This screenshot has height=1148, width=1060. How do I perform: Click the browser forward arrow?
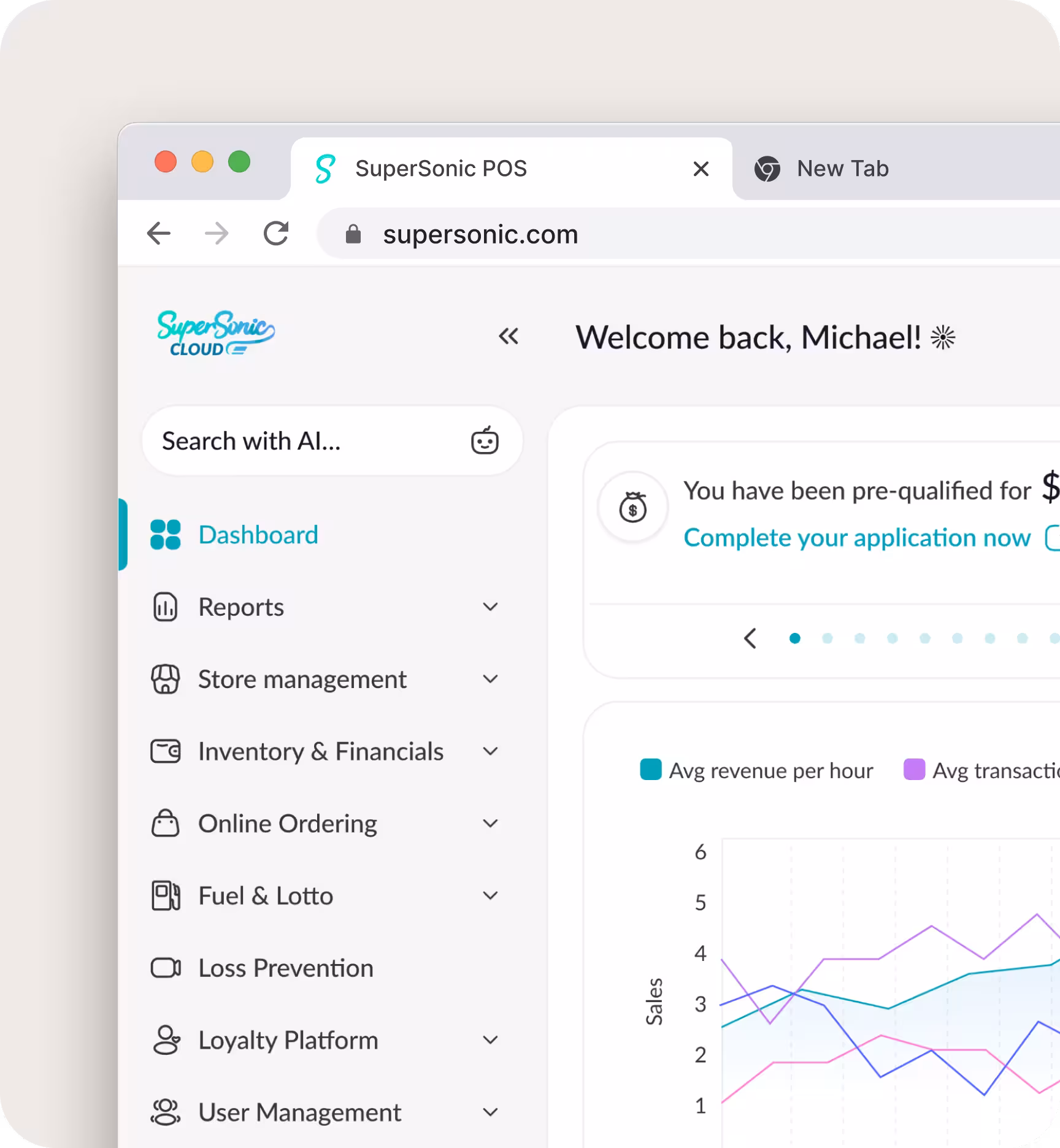pos(217,234)
